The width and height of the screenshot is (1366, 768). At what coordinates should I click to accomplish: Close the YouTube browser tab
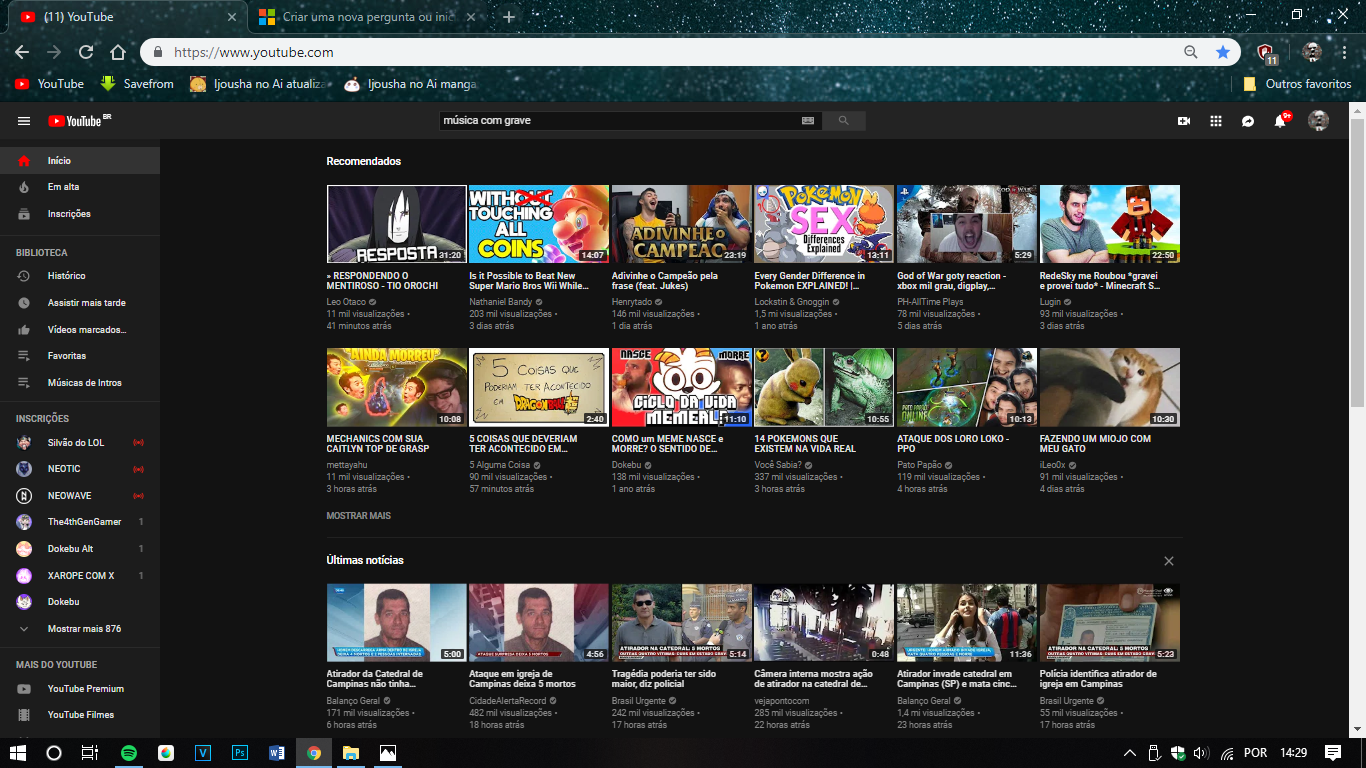pos(231,17)
